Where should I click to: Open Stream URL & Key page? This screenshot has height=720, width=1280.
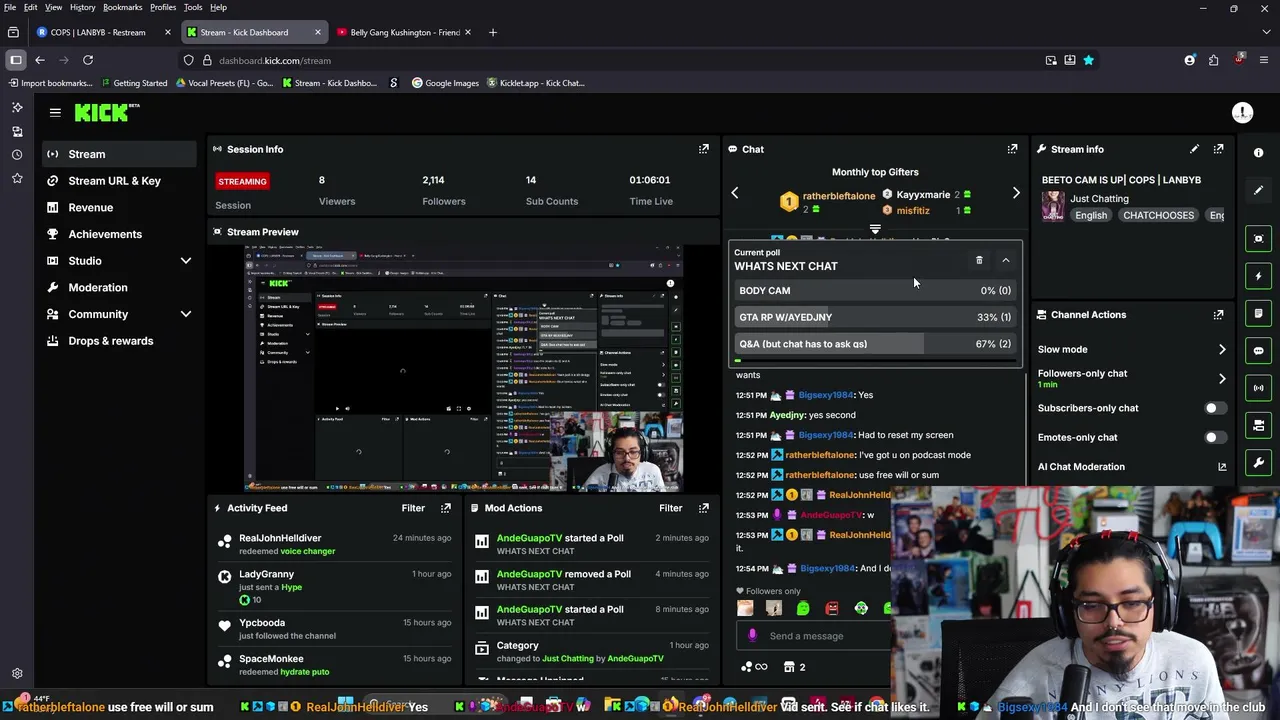[x=120, y=181]
